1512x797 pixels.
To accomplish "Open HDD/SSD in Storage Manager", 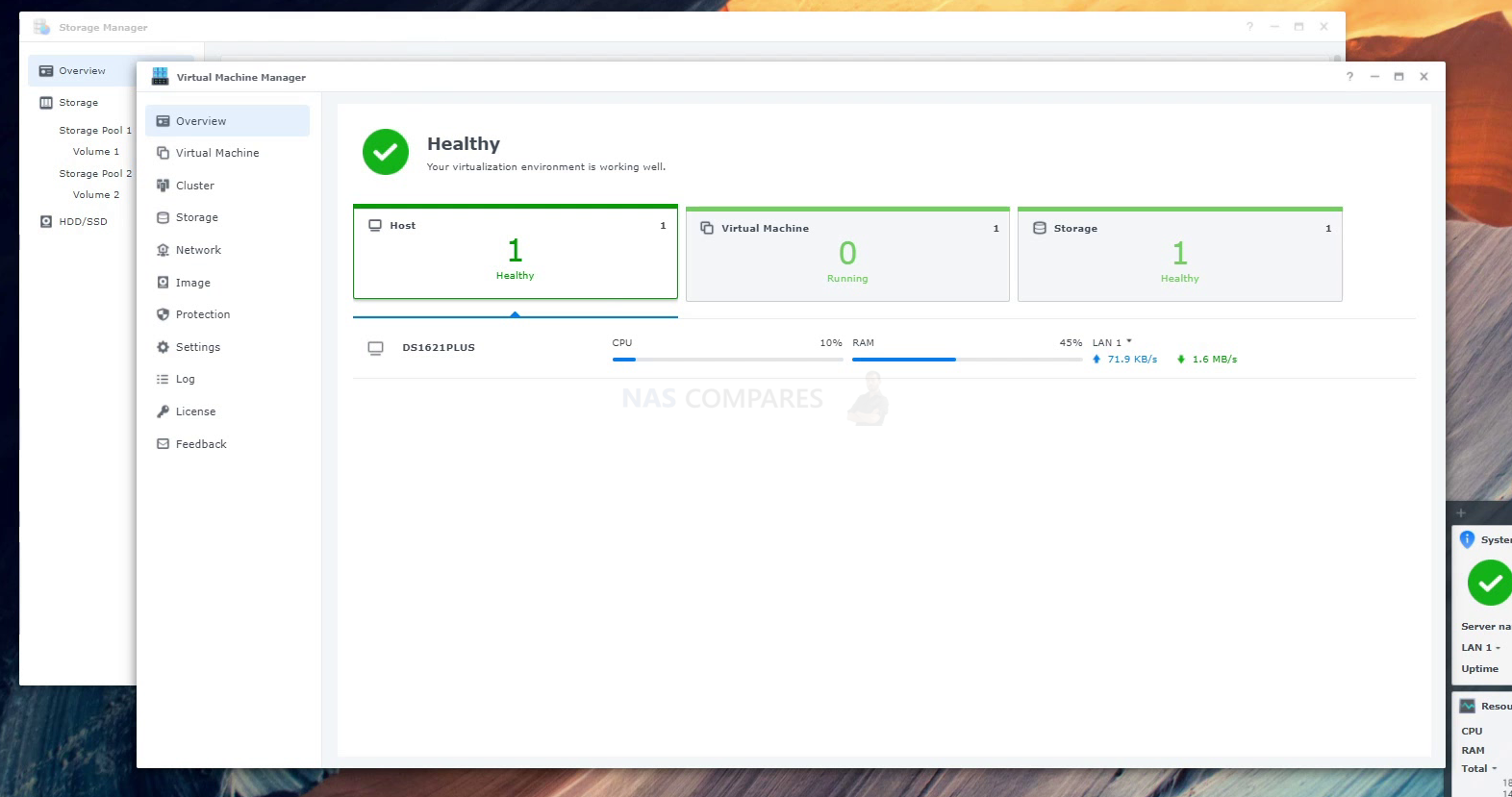I will [x=83, y=222].
